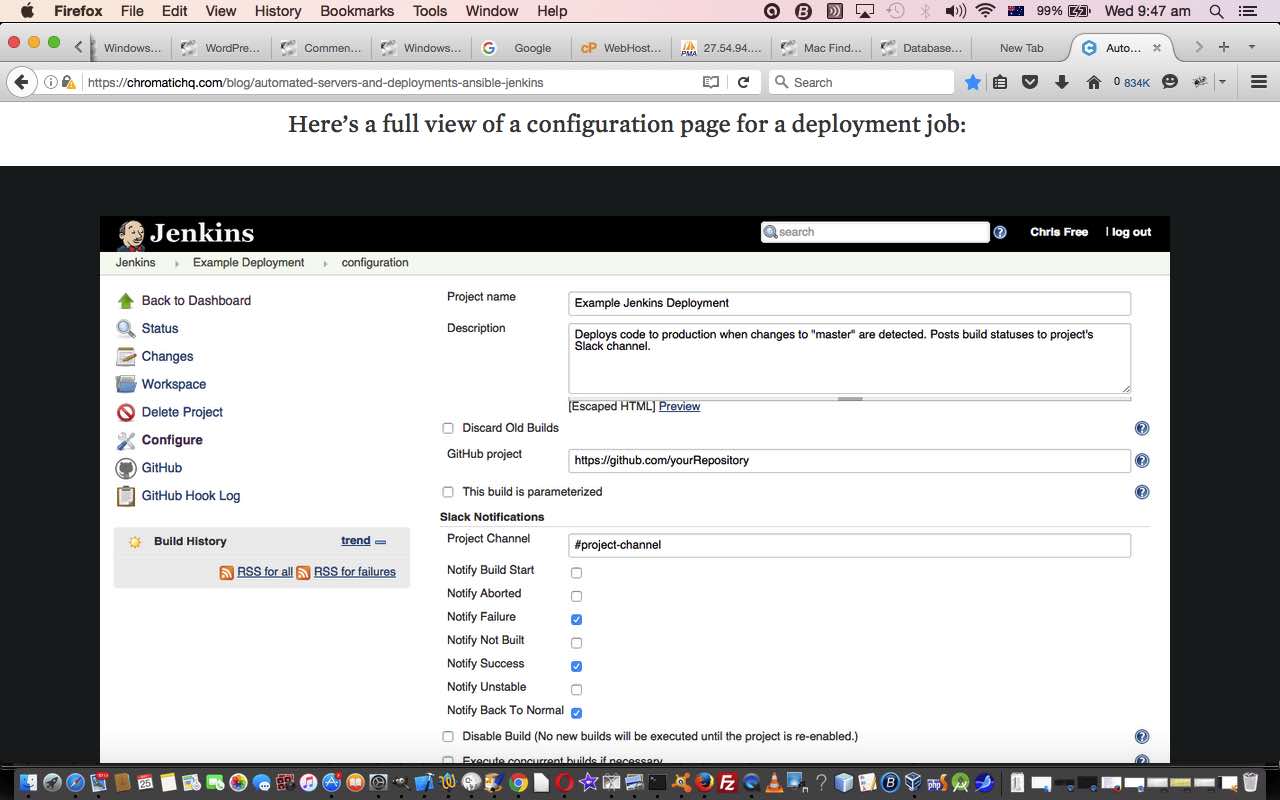
Task: Open the Tools menu
Action: coord(430,11)
